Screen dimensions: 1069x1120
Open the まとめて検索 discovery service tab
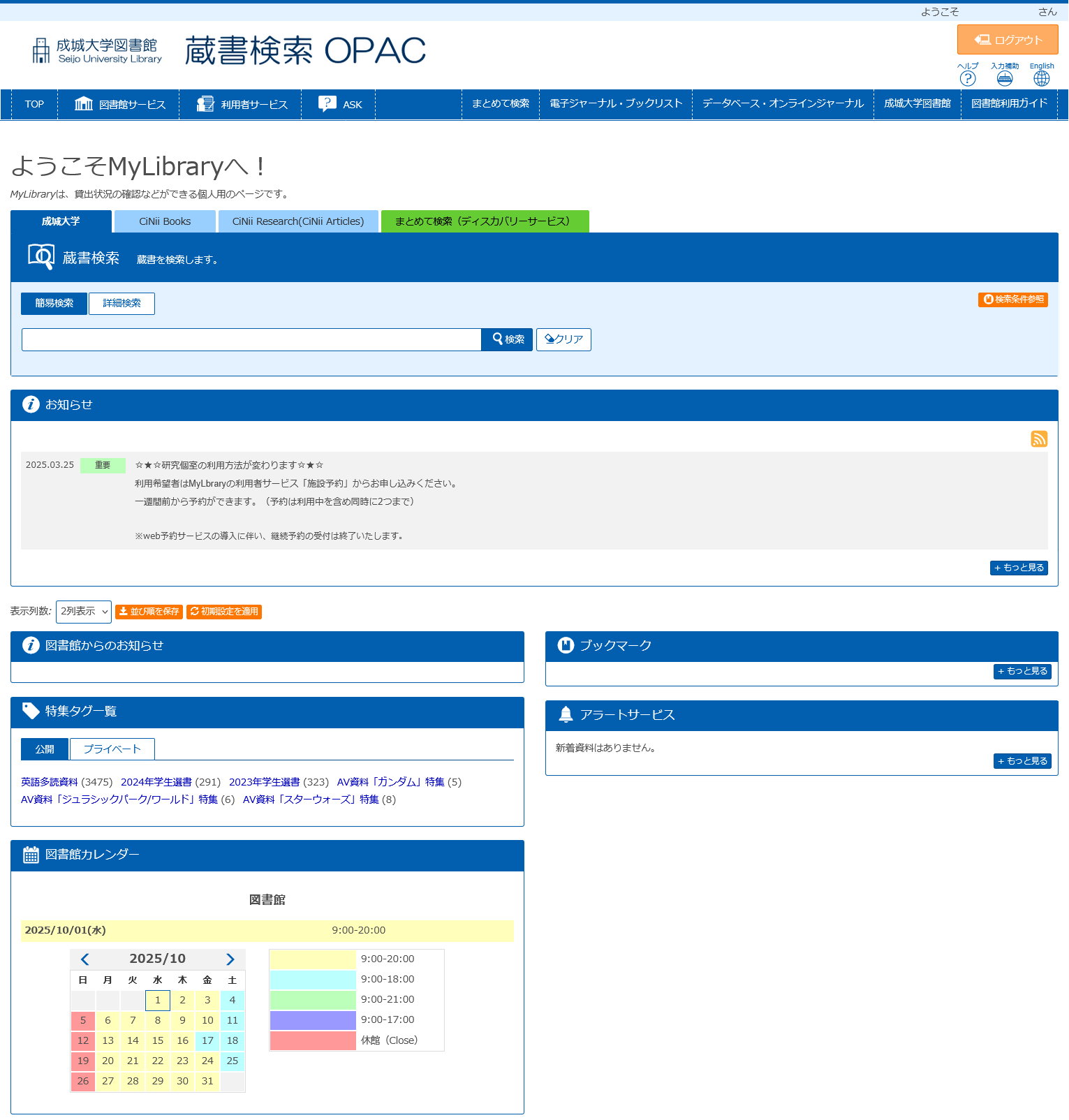485,221
